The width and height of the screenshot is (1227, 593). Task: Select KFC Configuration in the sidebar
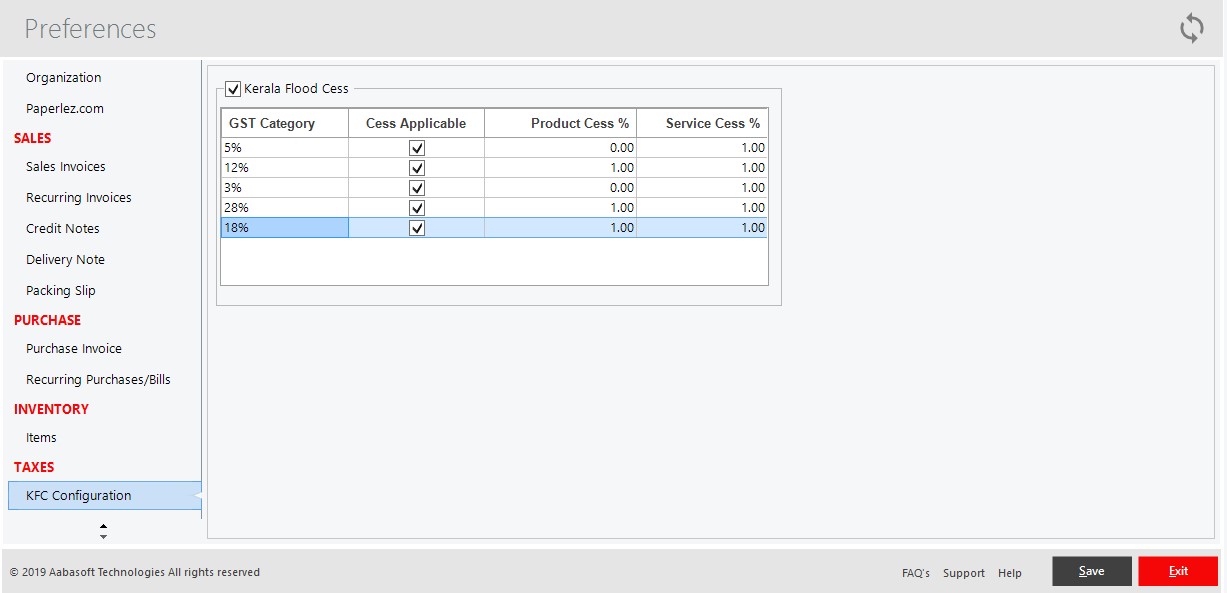[x=79, y=495]
